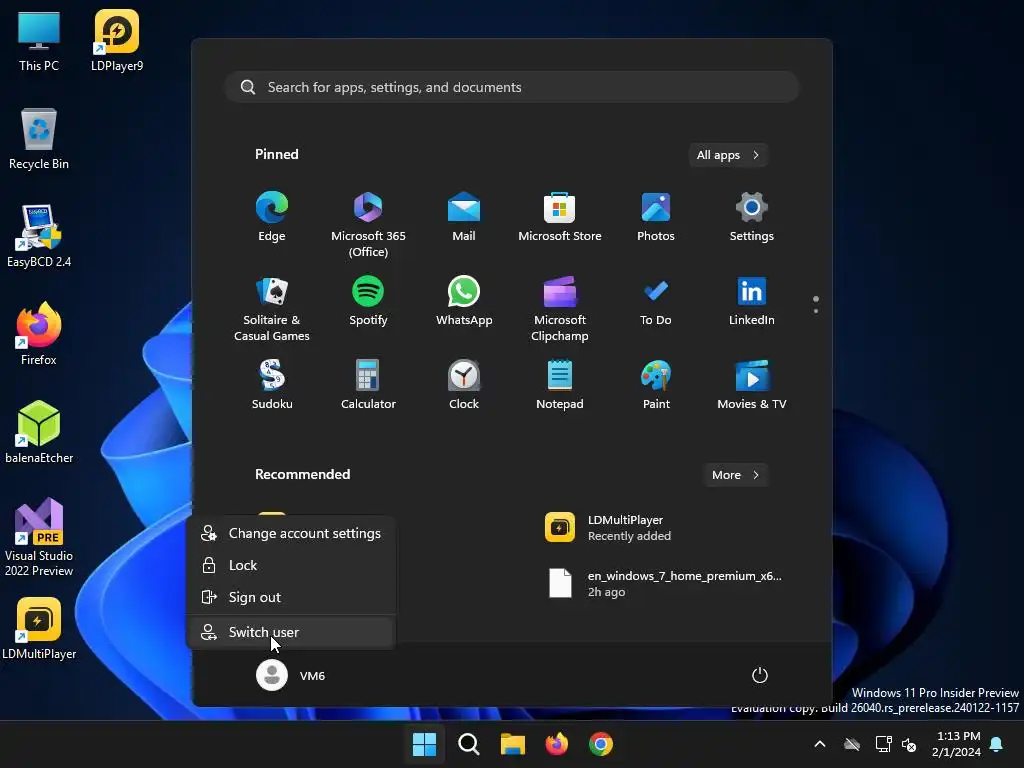Select Firefox desktop shortcut
Screen dimensions: 1024x768
[39, 334]
